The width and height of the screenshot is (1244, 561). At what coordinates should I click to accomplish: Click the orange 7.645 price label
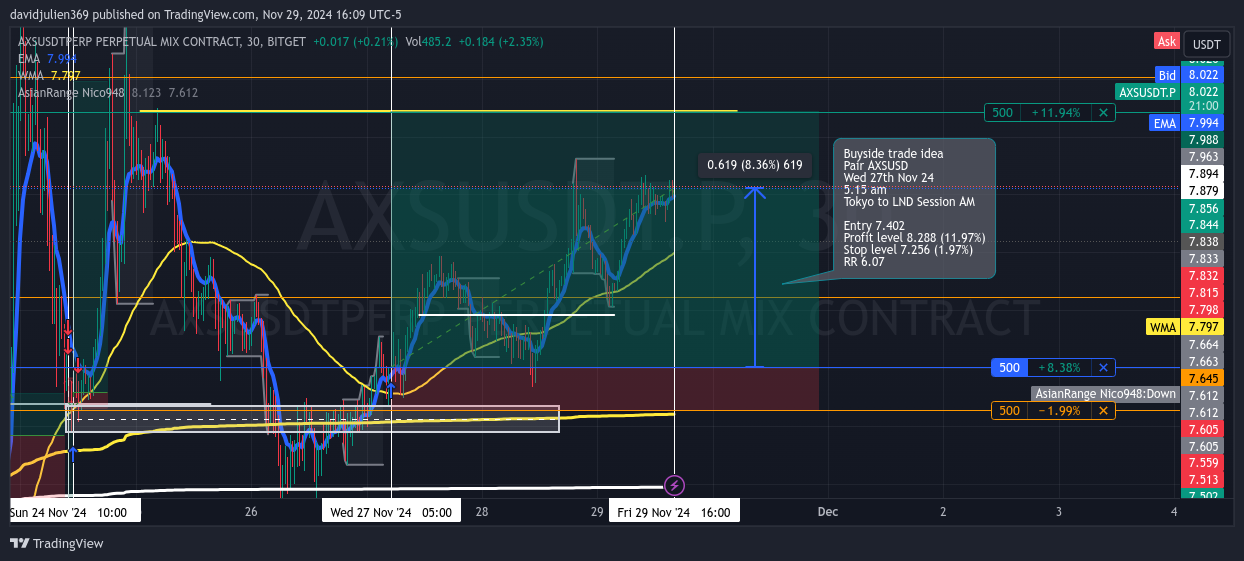coord(1203,378)
